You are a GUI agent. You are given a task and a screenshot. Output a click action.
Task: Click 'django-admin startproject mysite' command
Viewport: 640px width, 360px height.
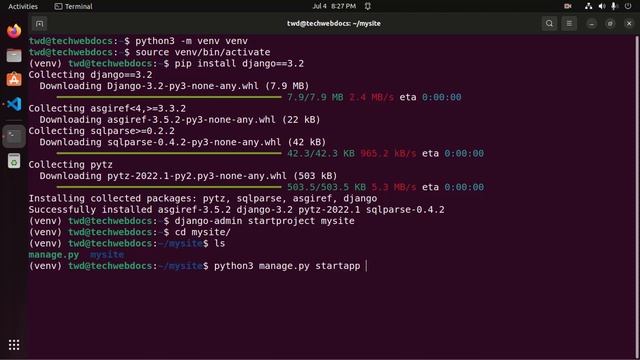click(264, 221)
